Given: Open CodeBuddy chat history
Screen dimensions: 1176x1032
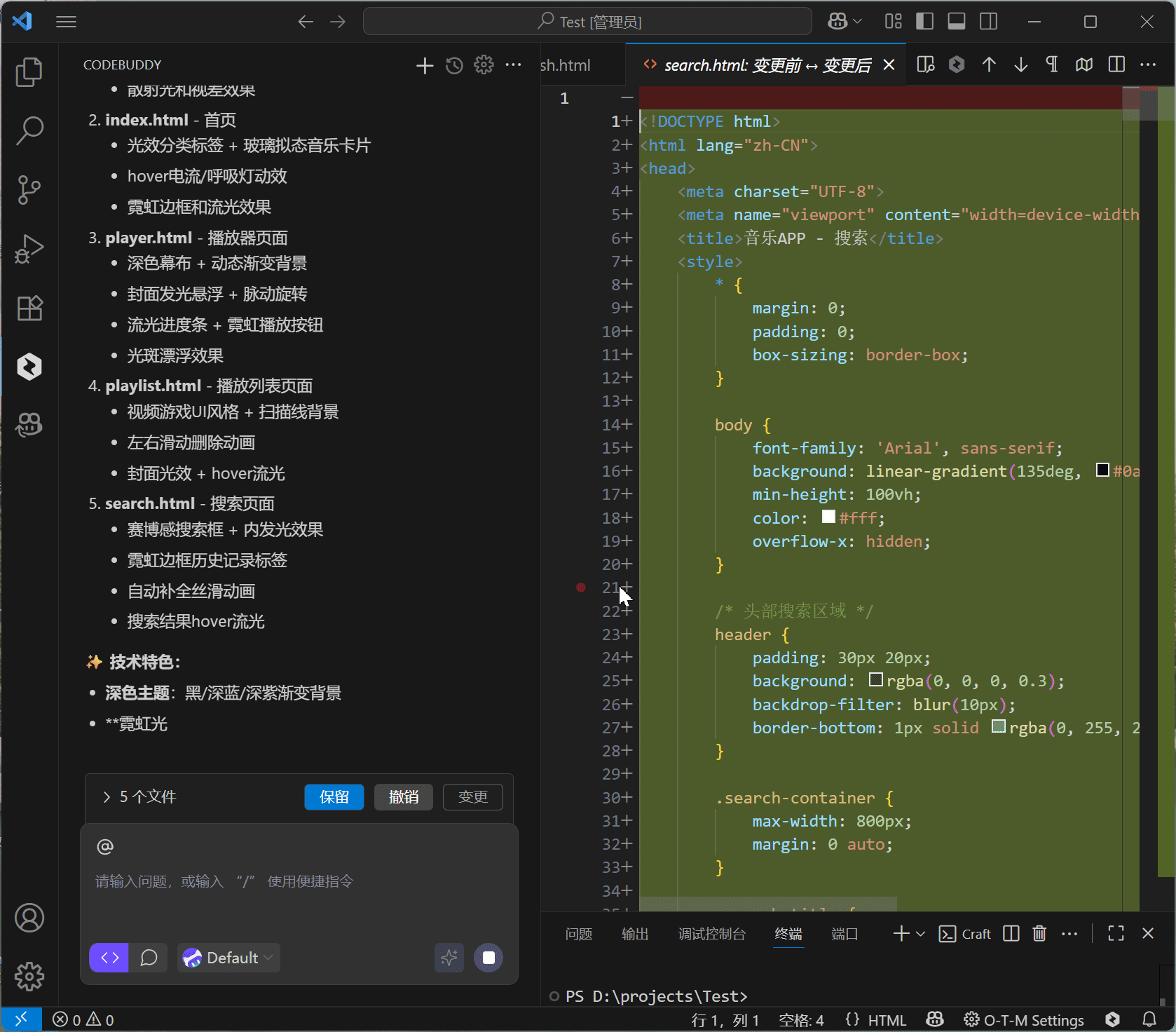Looking at the screenshot, I should pos(454,66).
